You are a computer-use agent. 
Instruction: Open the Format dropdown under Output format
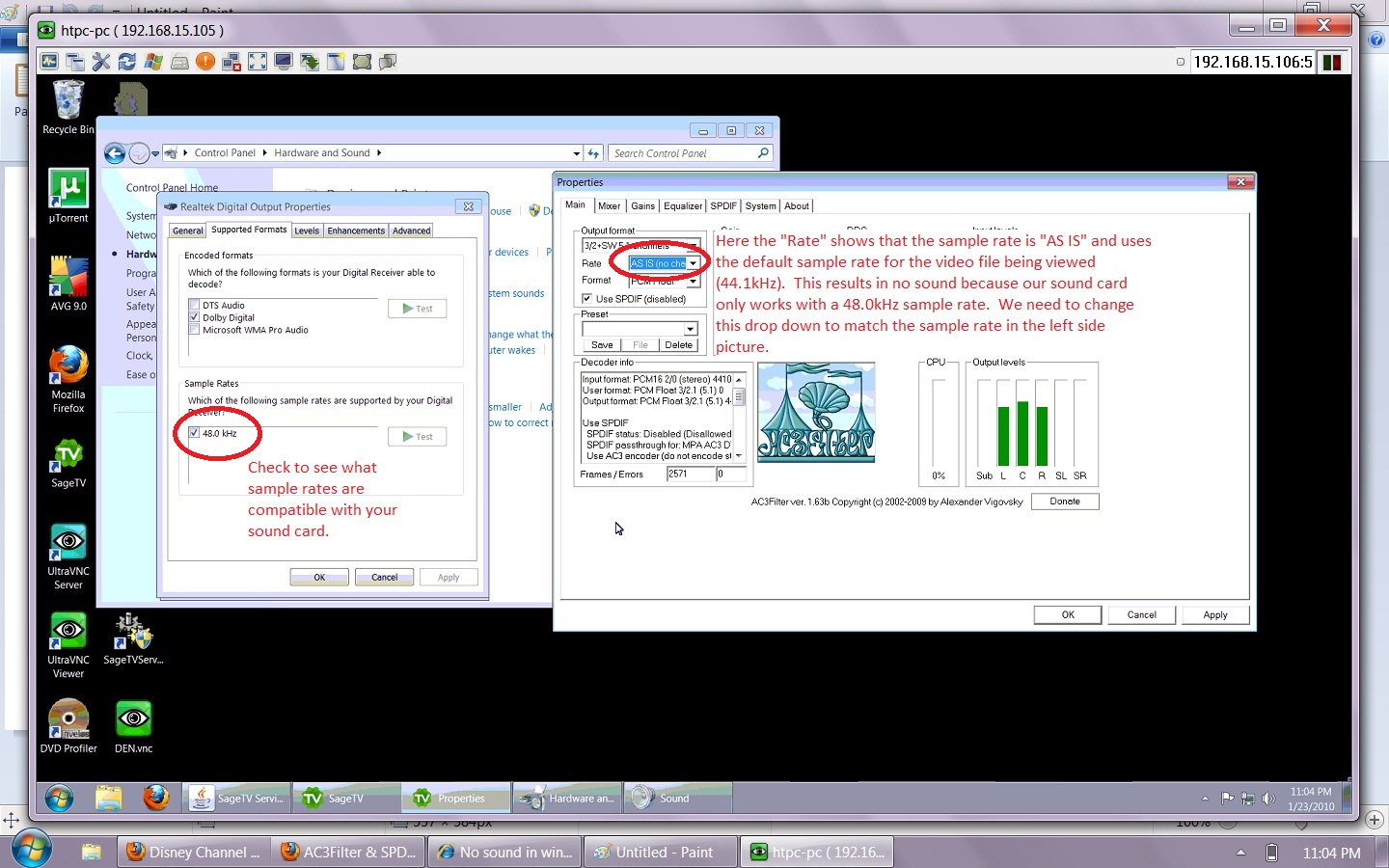[693, 282]
